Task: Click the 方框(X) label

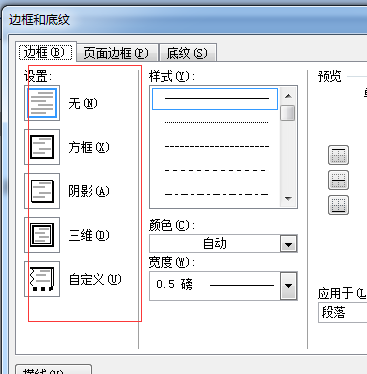Action: [x=89, y=147]
